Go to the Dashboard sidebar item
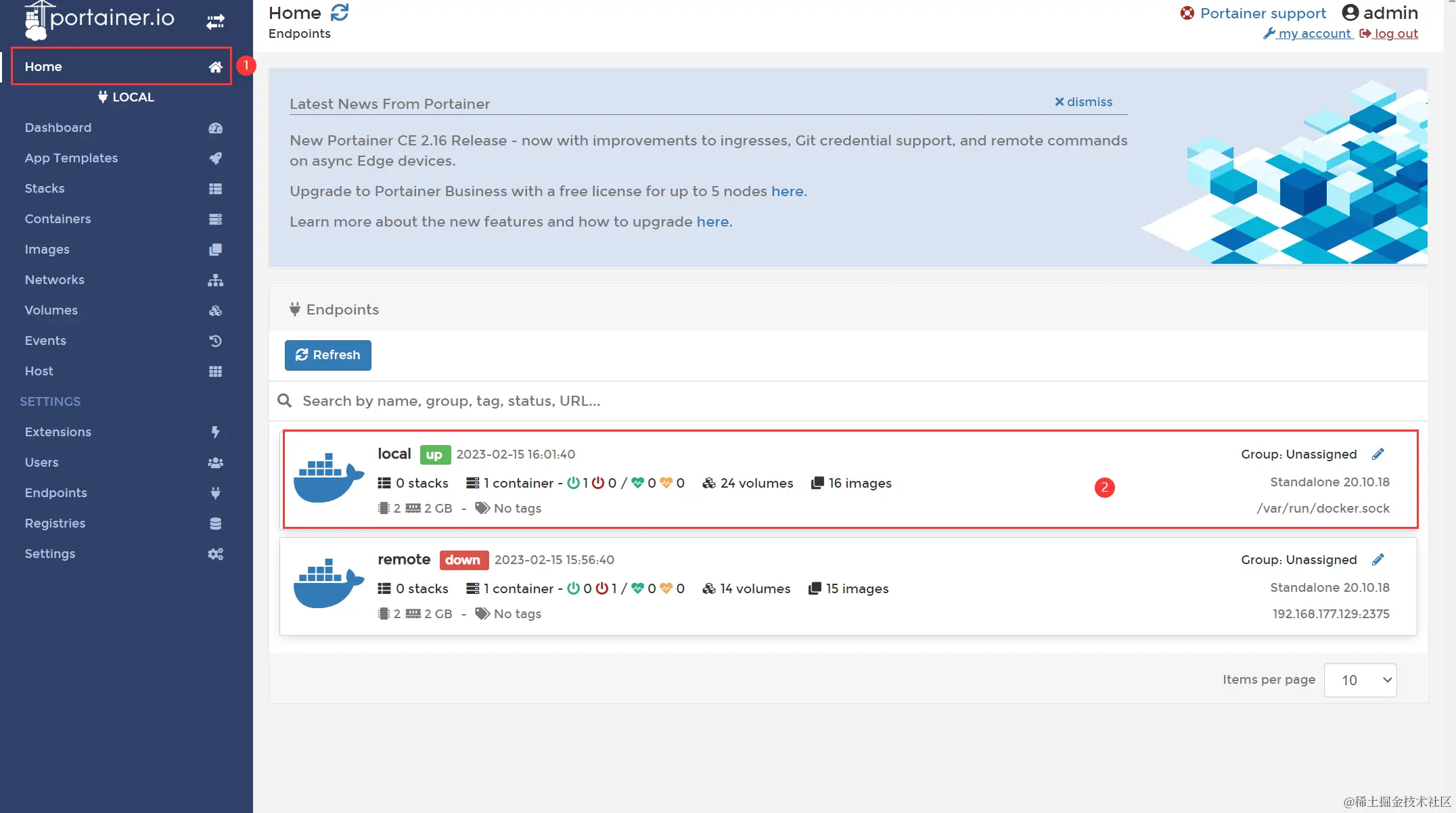 58,127
